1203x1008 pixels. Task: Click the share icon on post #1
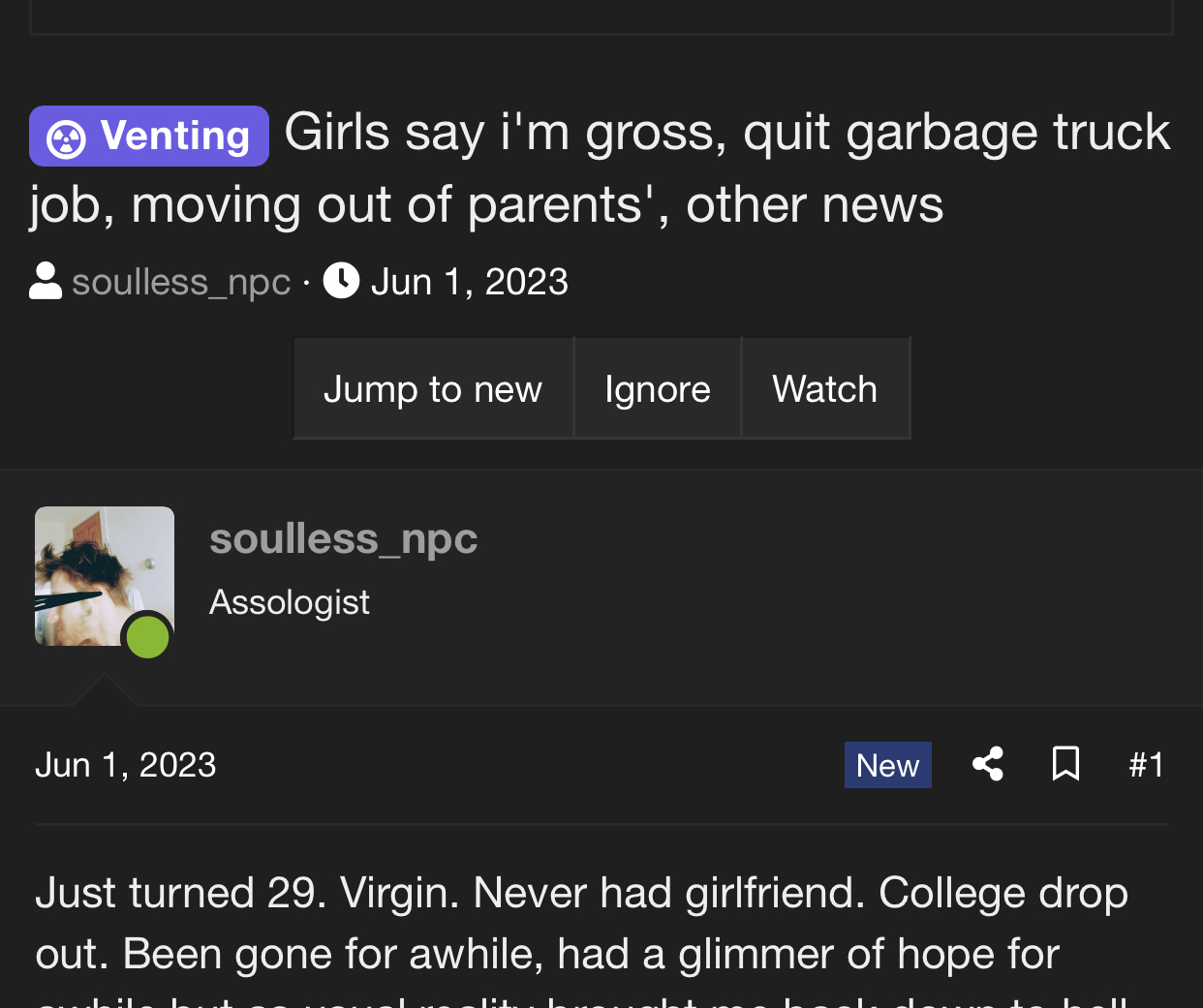point(987,764)
